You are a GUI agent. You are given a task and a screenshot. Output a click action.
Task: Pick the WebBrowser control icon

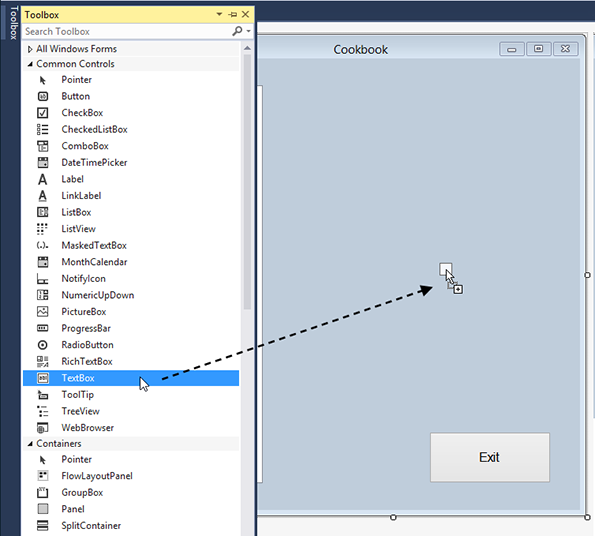click(x=42, y=428)
